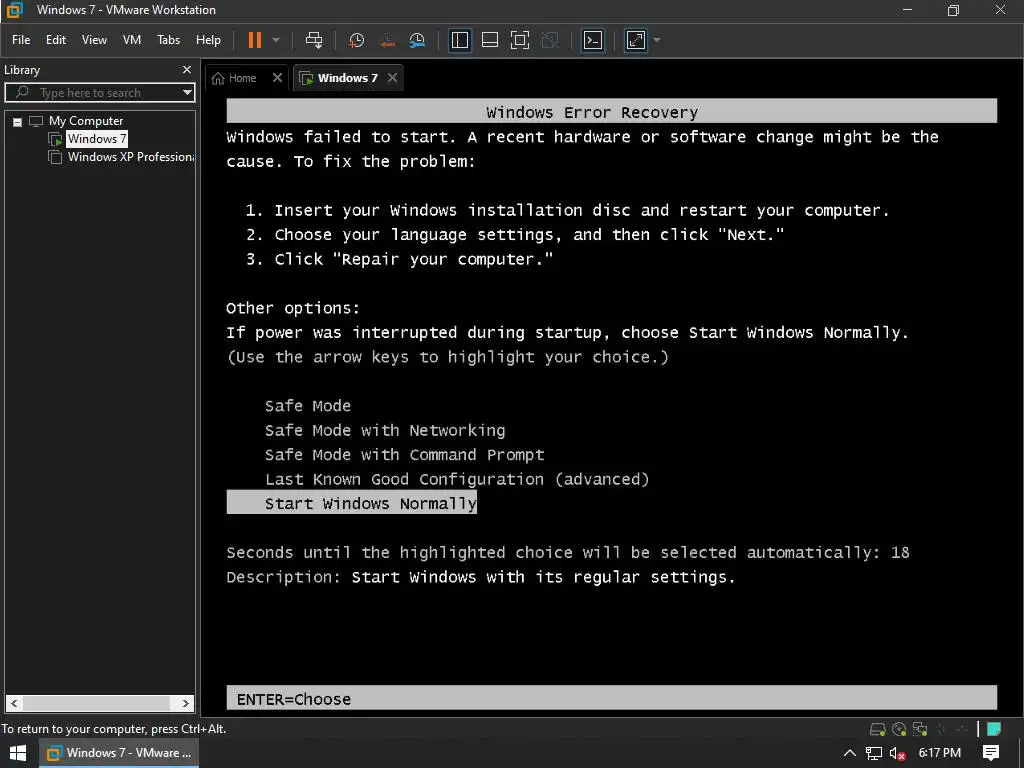Viewport: 1024px width, 768px height.
Task: Open the View menu
Action: click(x=94, y=40)
